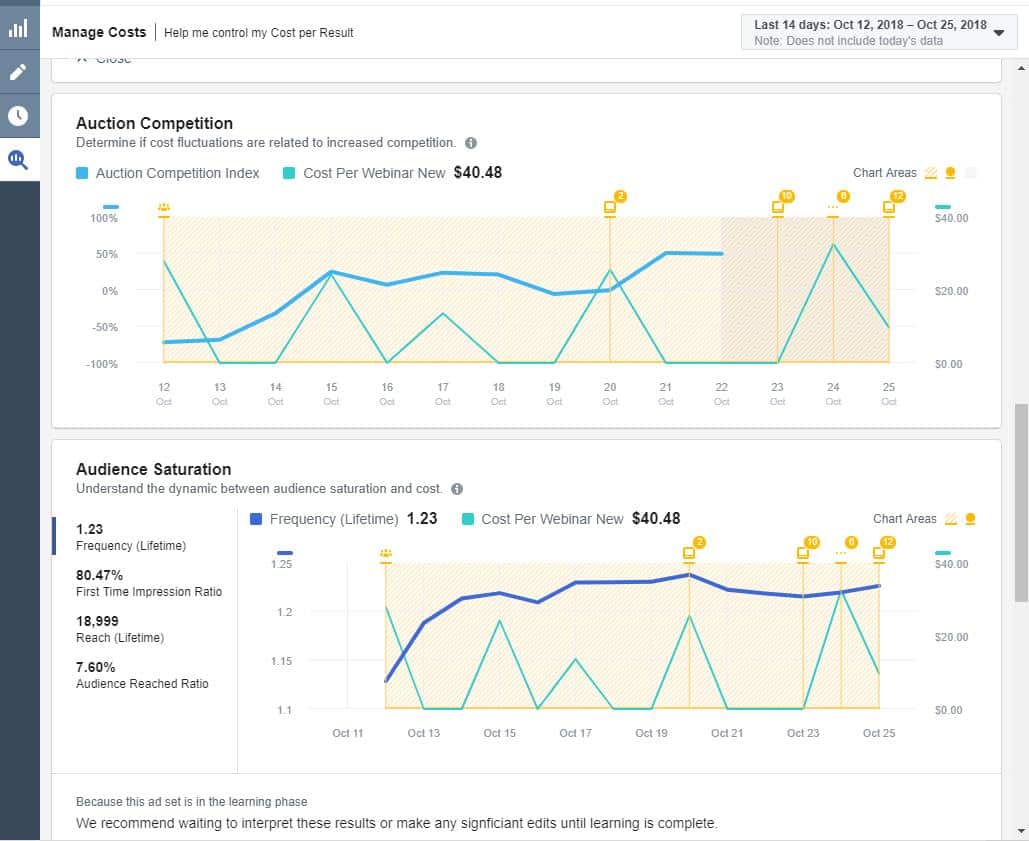Click the Audience Saturation title
The height and width of the screenshot is (841, 1029).
154,469
